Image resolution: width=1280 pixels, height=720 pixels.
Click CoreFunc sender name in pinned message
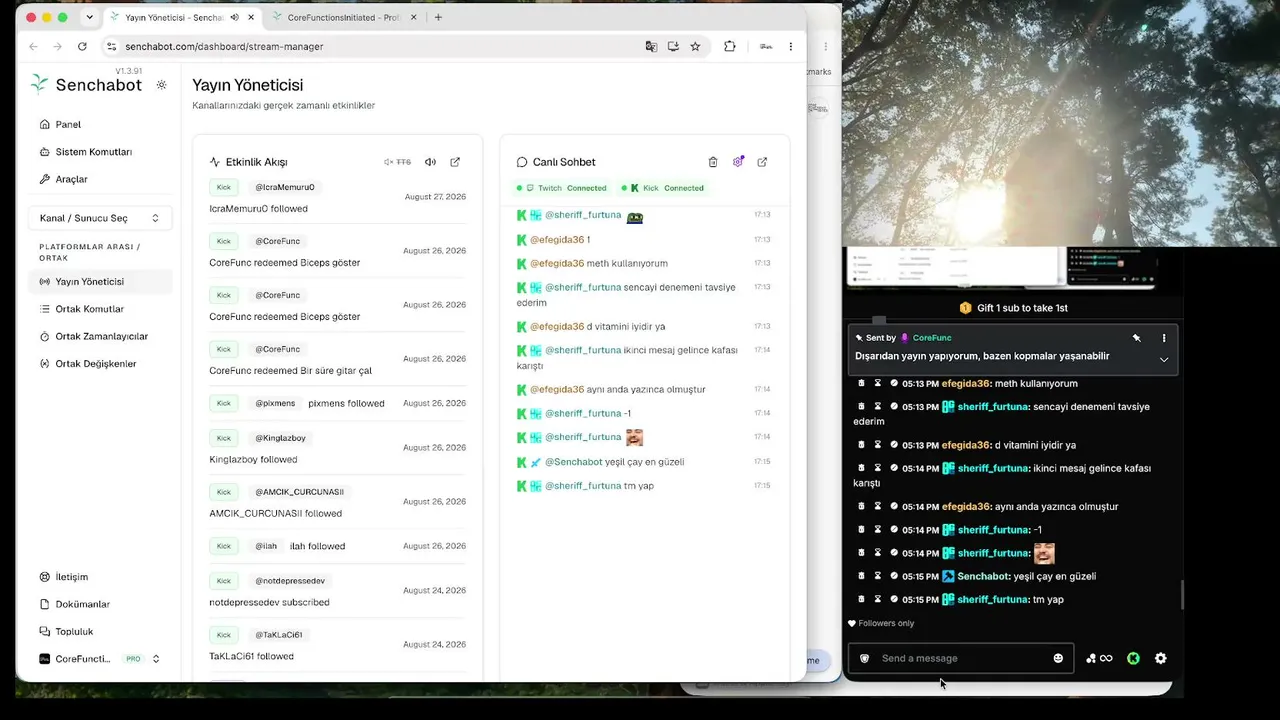932,338
